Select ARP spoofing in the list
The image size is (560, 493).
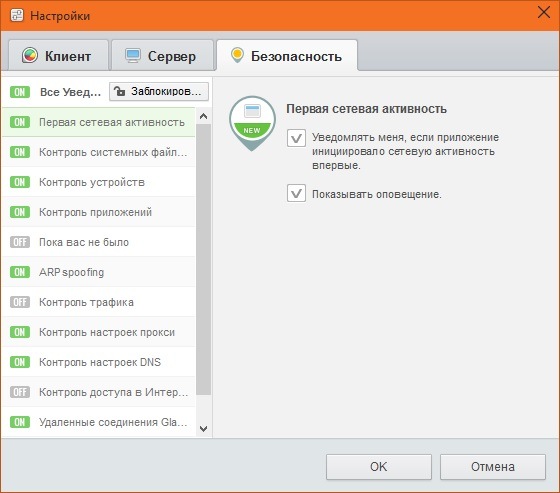pos(99,272)
